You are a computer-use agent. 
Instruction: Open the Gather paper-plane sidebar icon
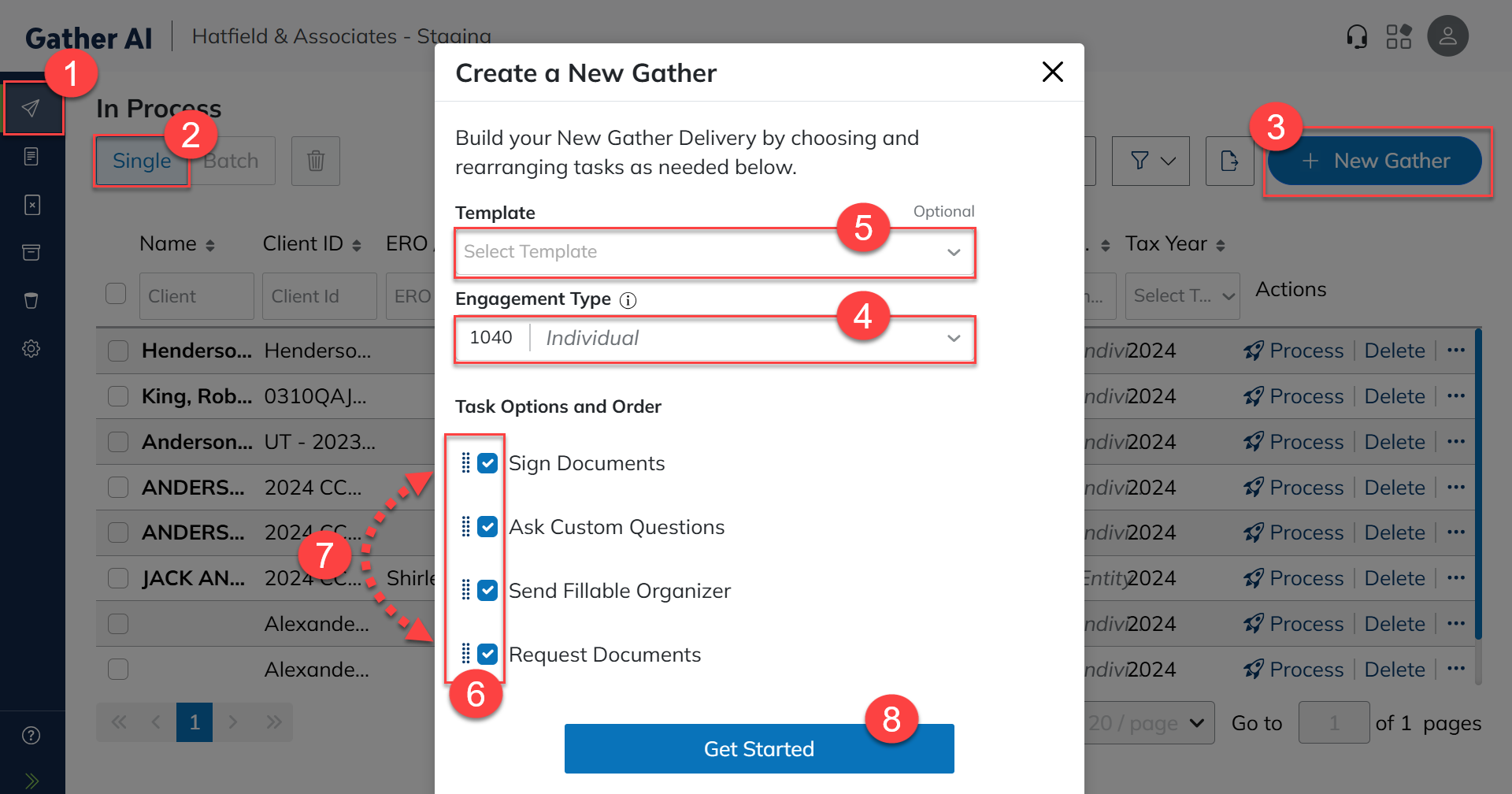click(x=31, y=108)
